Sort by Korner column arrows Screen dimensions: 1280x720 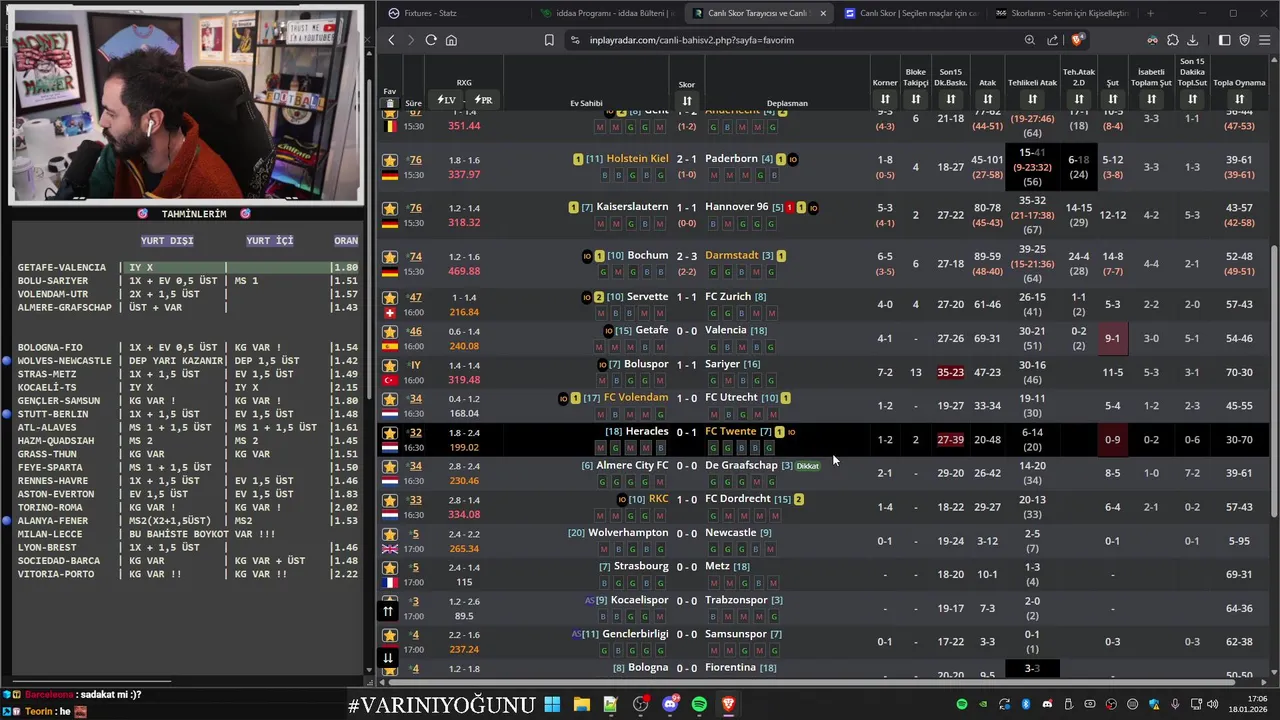coord(885,99)
